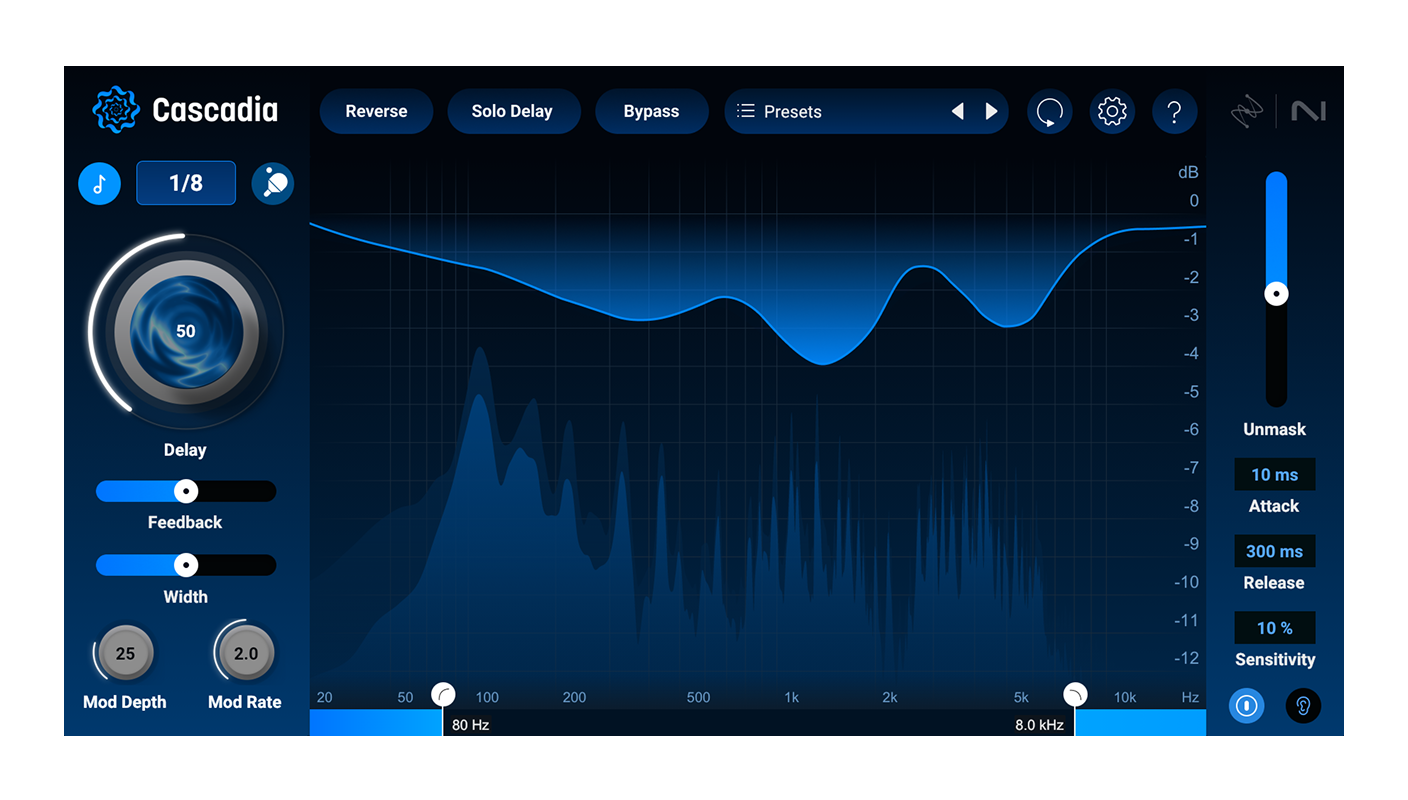Open settings with the gear icon
Screen dimensions: 1408x800
(x=1112, y=112)
